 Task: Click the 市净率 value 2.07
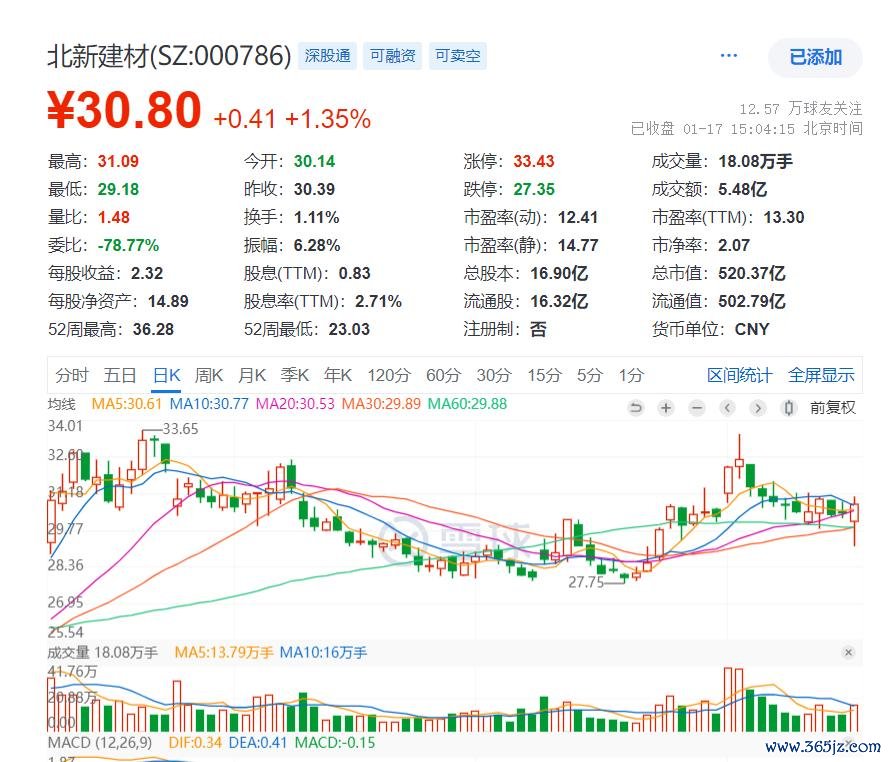pyautogui.click(x=734, y=245)
